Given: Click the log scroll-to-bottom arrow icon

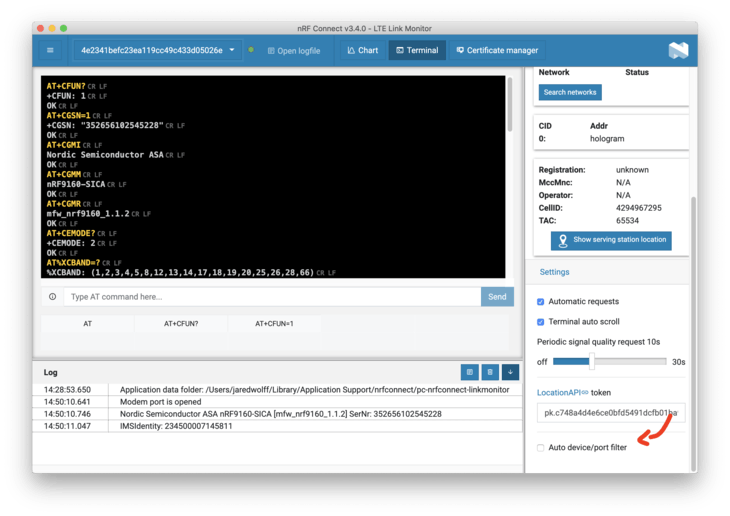Looking at the screenshot, I should click(x=510, y=372).
